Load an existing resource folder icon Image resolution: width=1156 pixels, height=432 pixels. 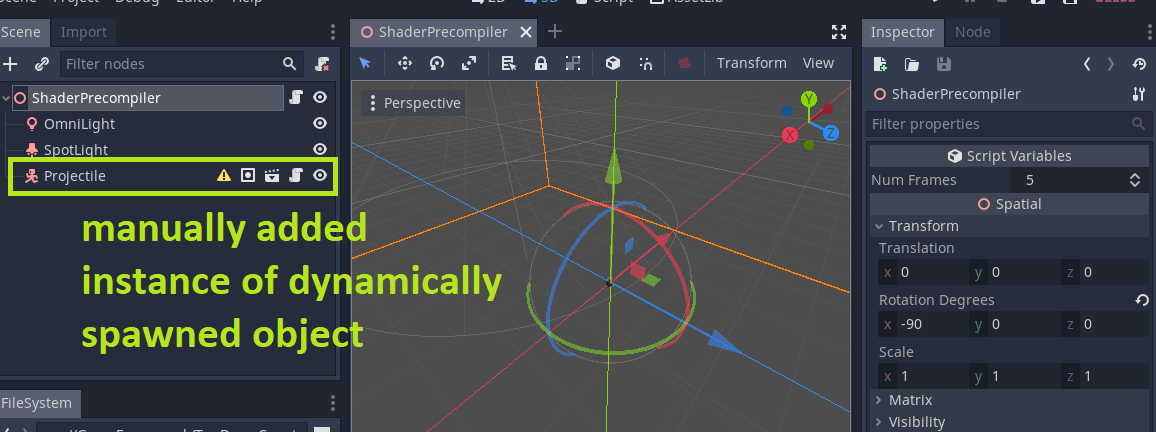coord(912,64)
